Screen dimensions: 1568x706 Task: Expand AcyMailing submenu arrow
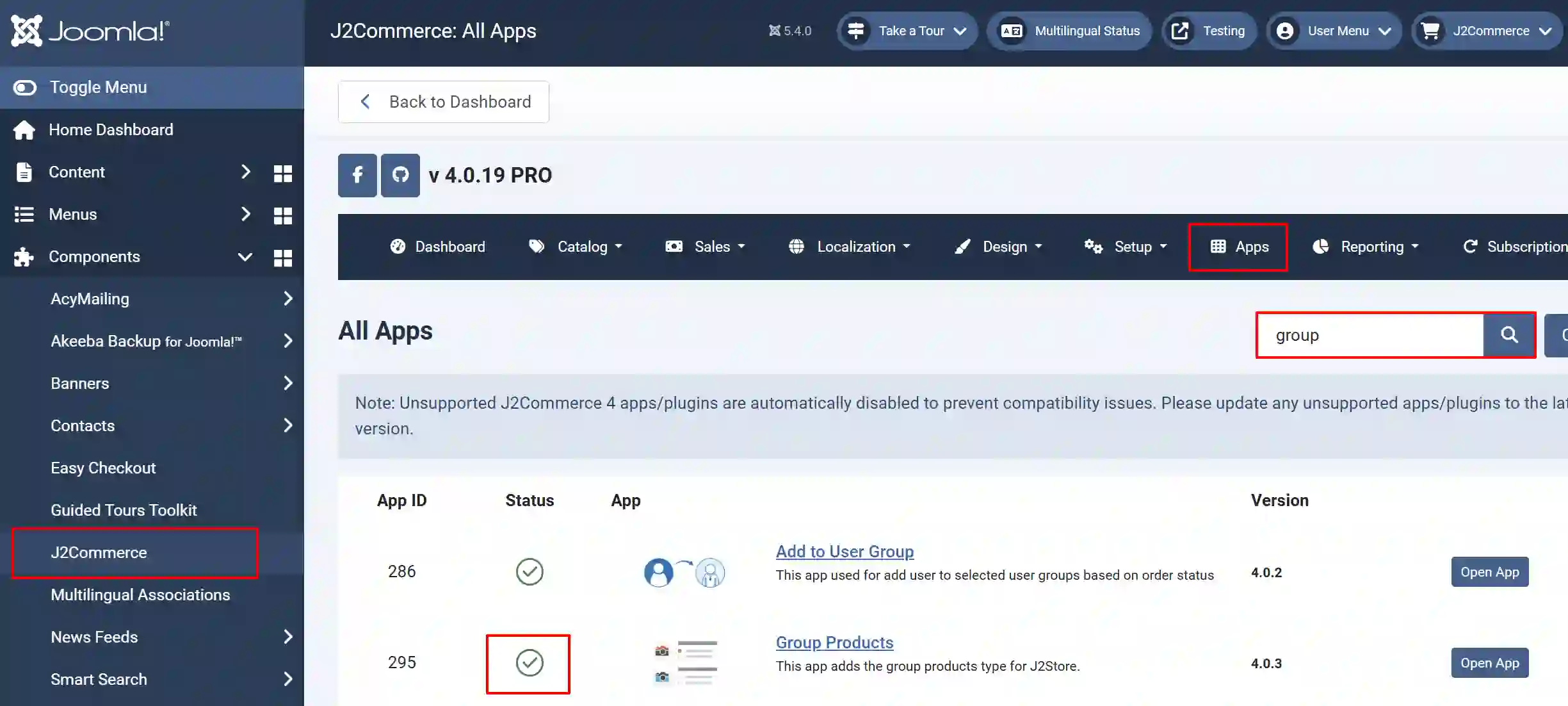pos(288,299)
